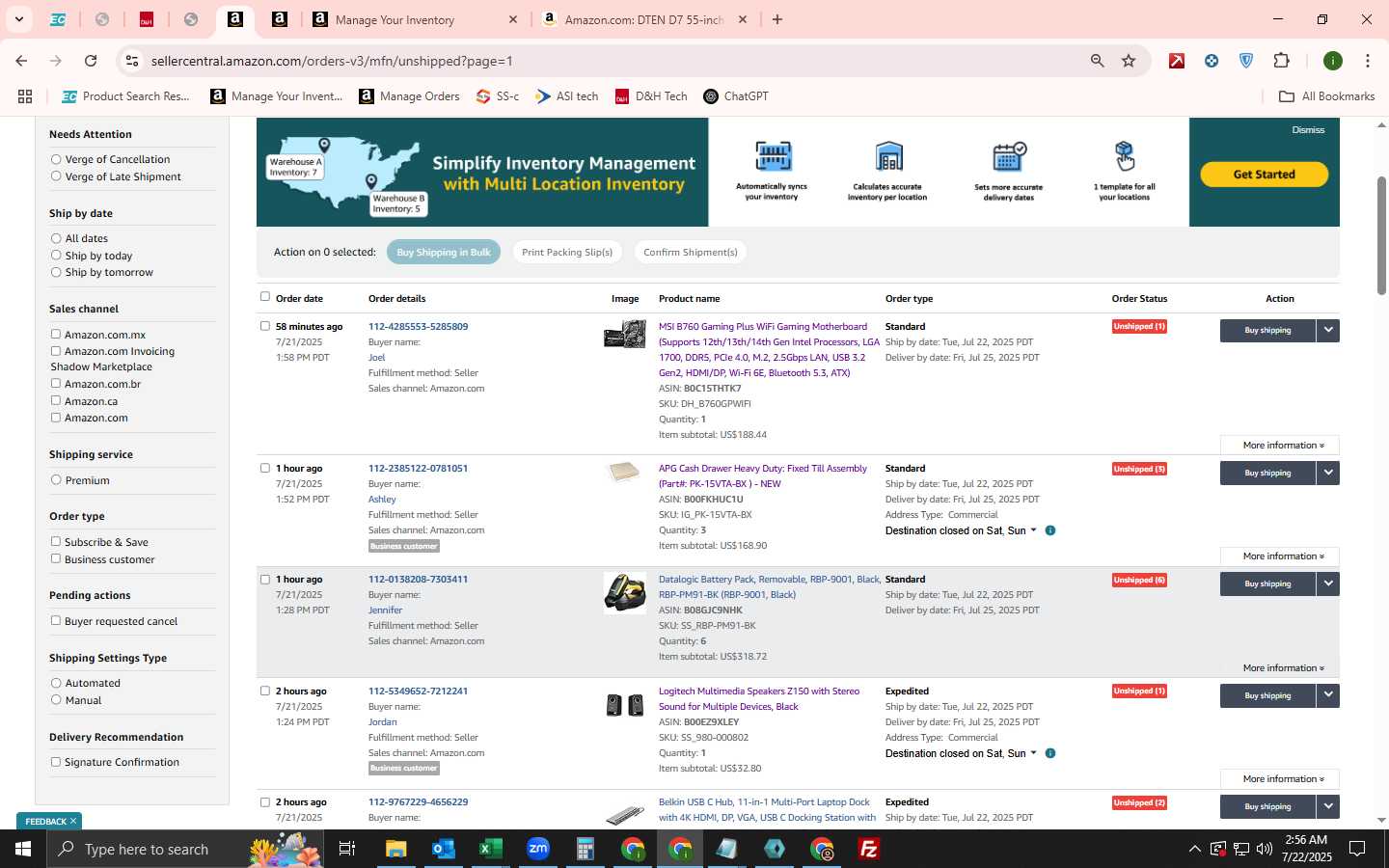The image size is (1389, 868).
Task: Close the Manage Your Inventory tab
Action: pos(513,19)
